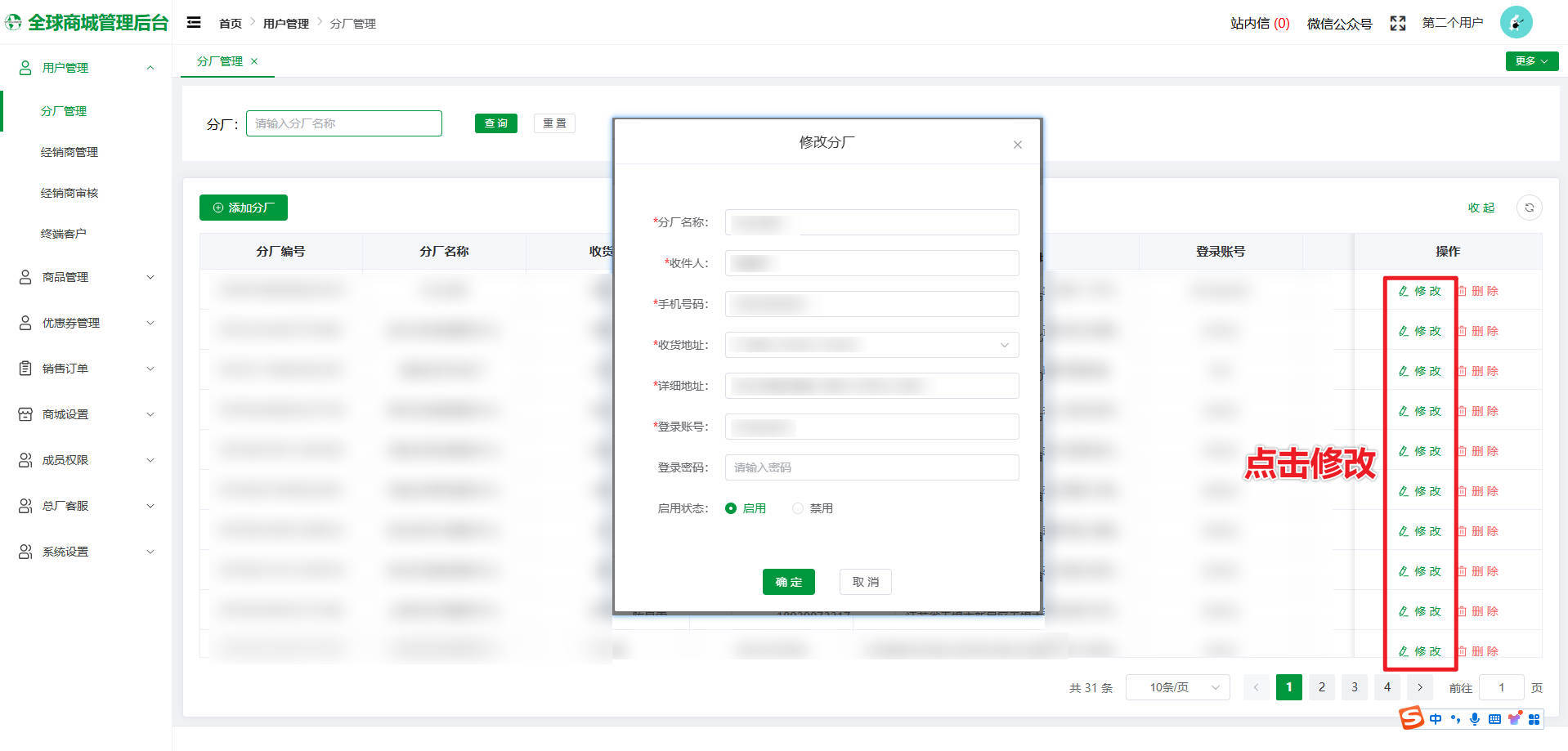The image size is (1568, 751).
Task: Open the 收货地址 dropdown
Action: tap(871, 345)
